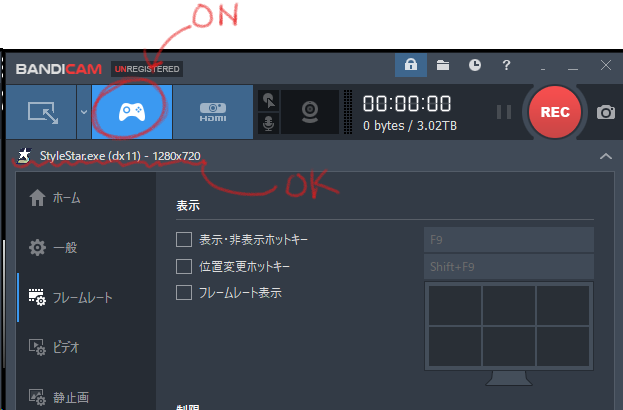
Task: Click the lock icon in the title bar
Action: pyautogui.click(x=411, y=65)
